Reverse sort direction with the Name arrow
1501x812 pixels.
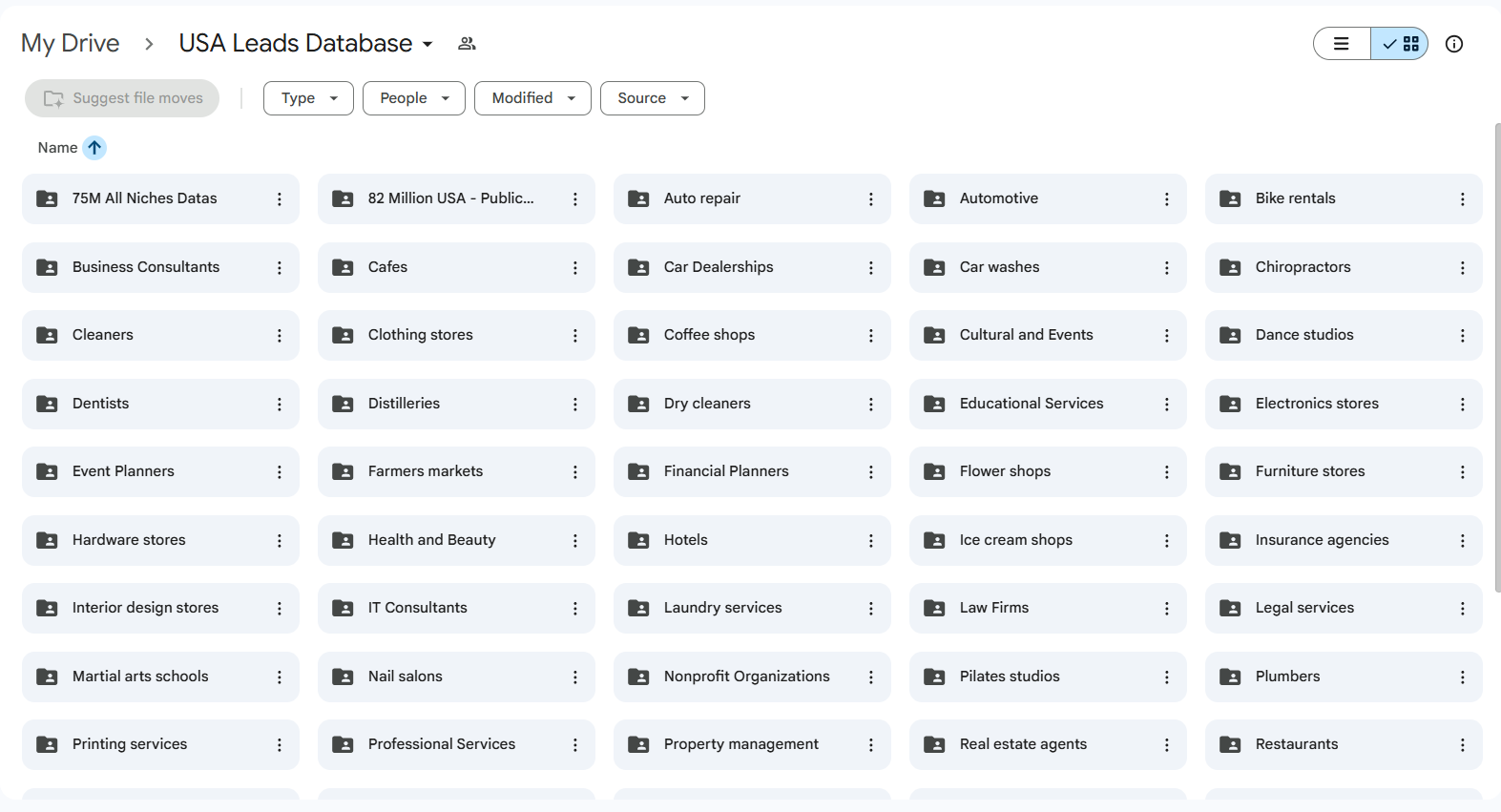[94, 148]
